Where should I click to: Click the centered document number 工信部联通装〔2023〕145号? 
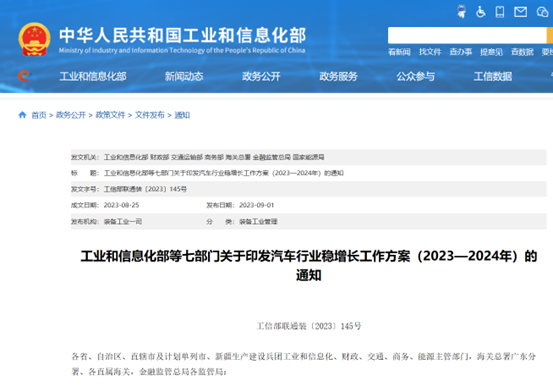[309, 326]
